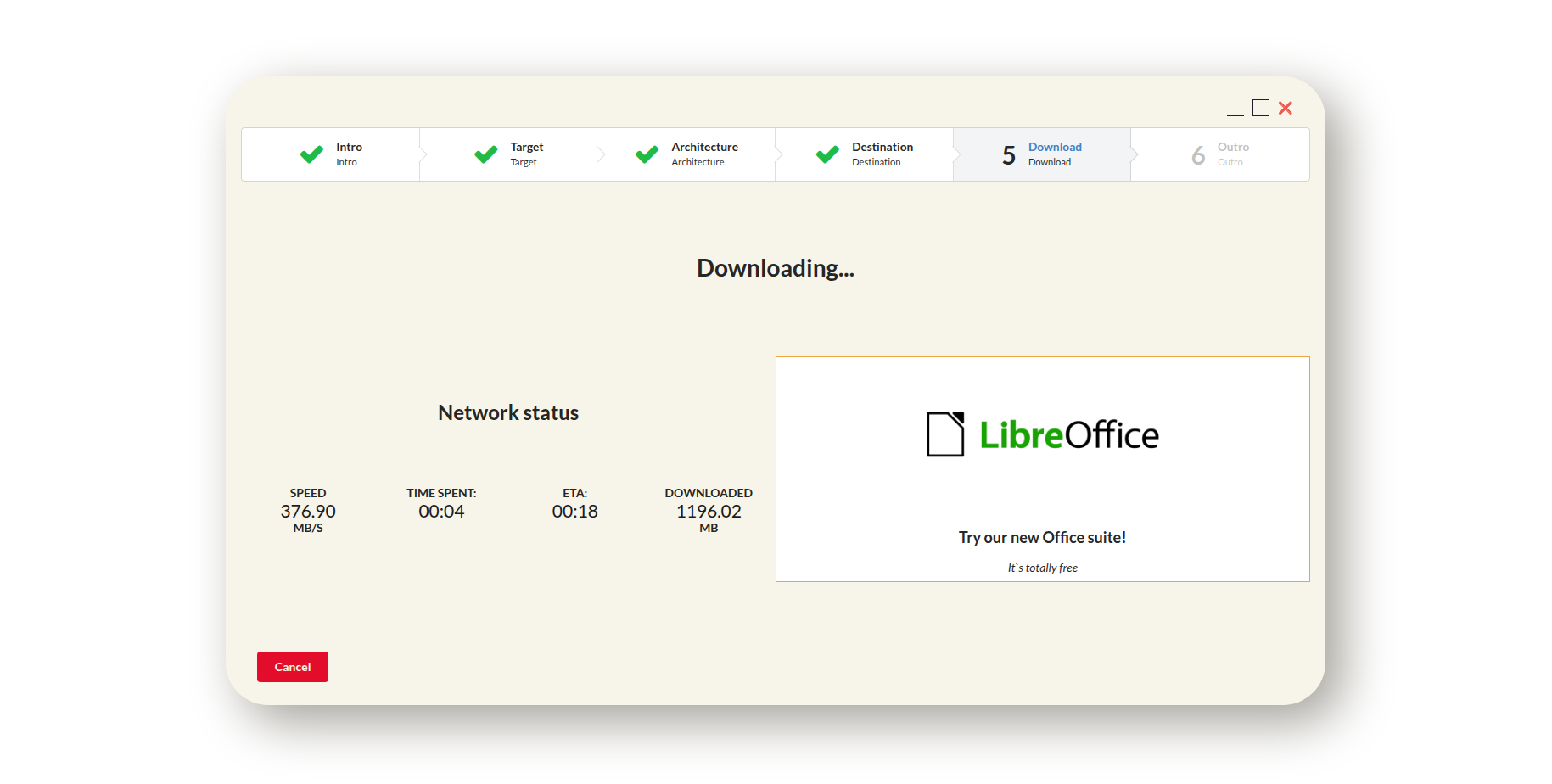Click the step number 5 icon
This screenshot has height=784, width=1552.
pos(1009,155)
